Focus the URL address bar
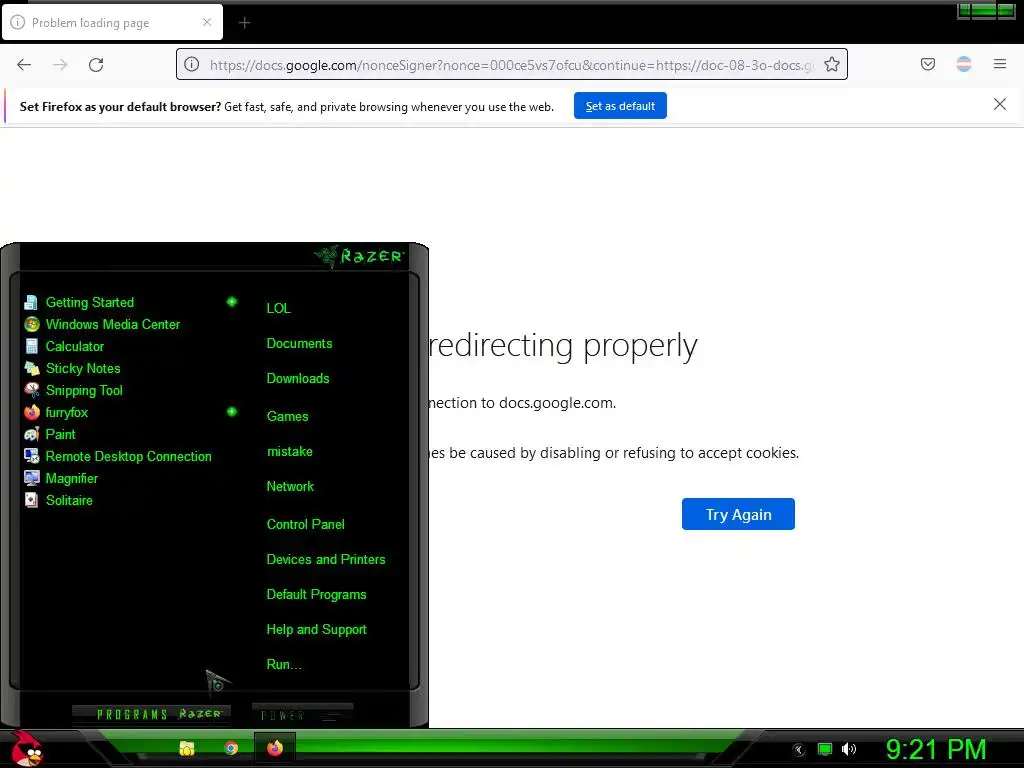 point(511,64)
